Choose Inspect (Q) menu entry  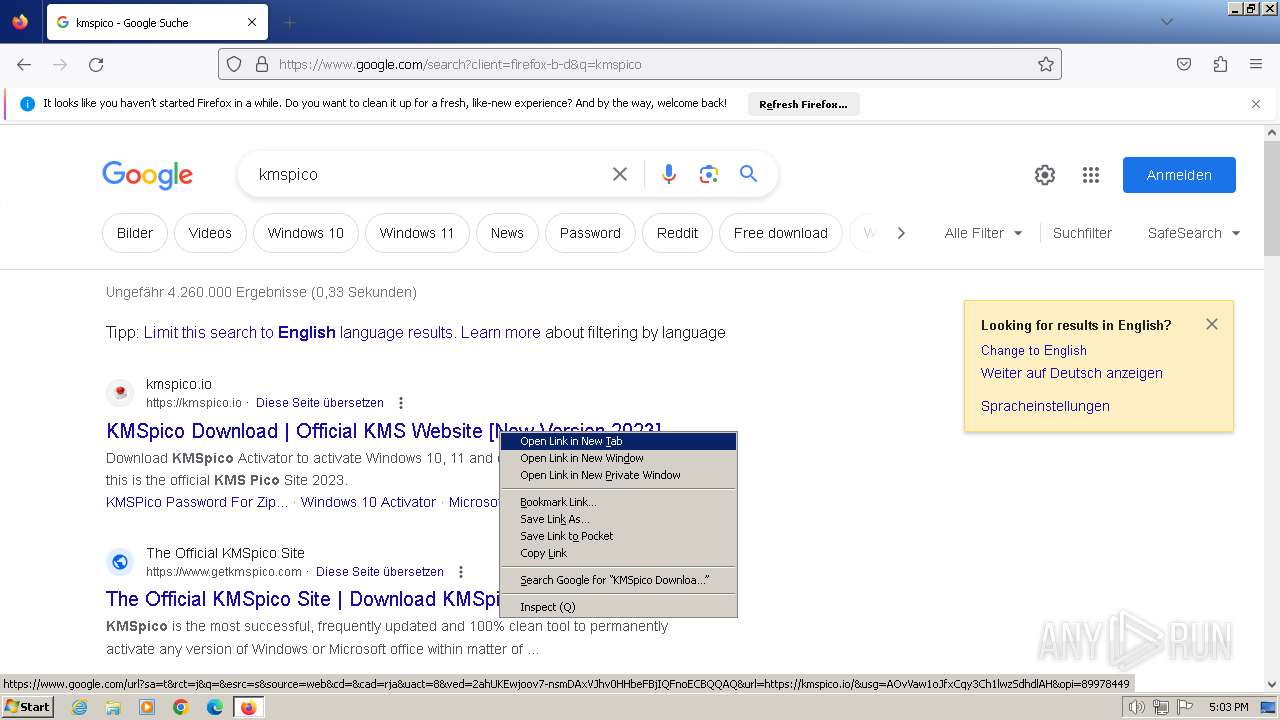coord(618,607)
